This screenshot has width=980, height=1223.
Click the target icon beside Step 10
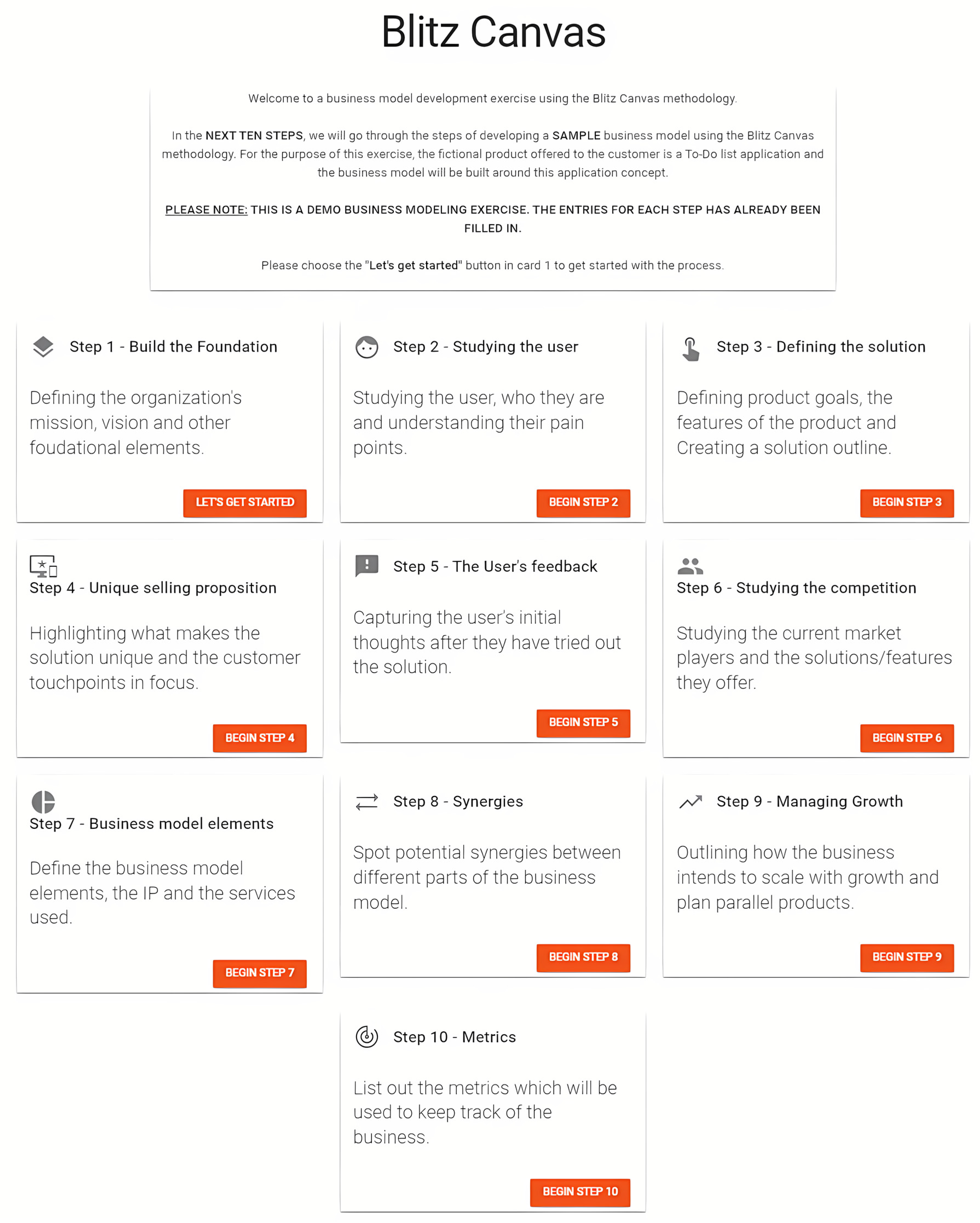[366, 1036]
